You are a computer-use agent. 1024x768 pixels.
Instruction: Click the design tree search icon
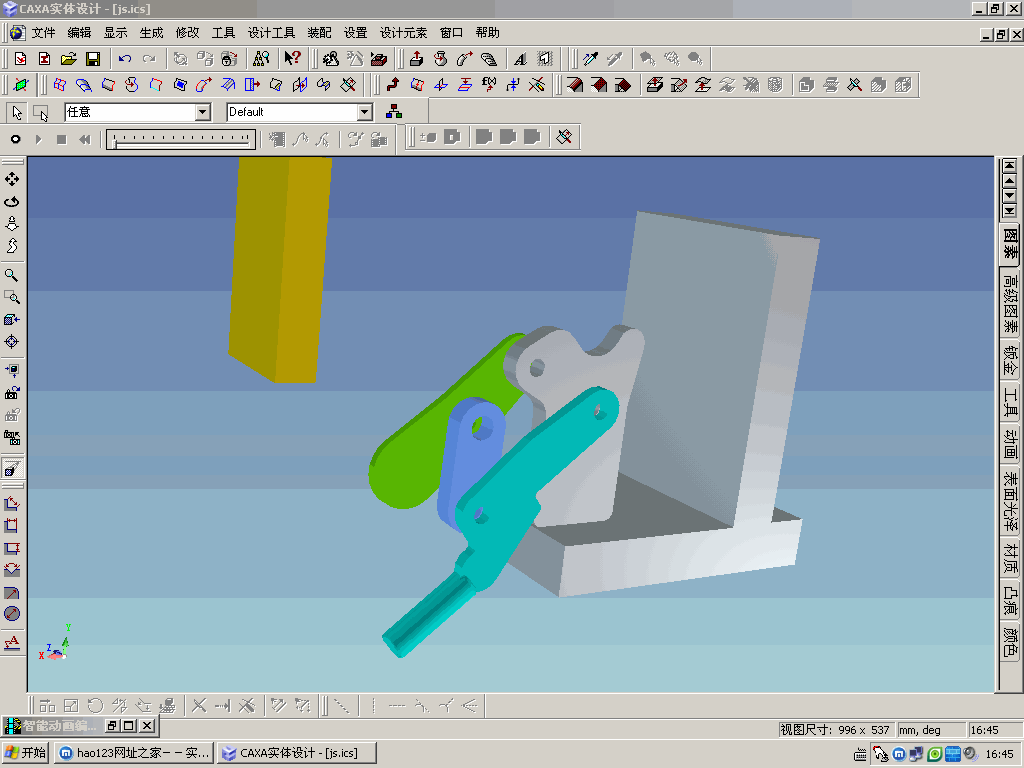tap(261, 59)
